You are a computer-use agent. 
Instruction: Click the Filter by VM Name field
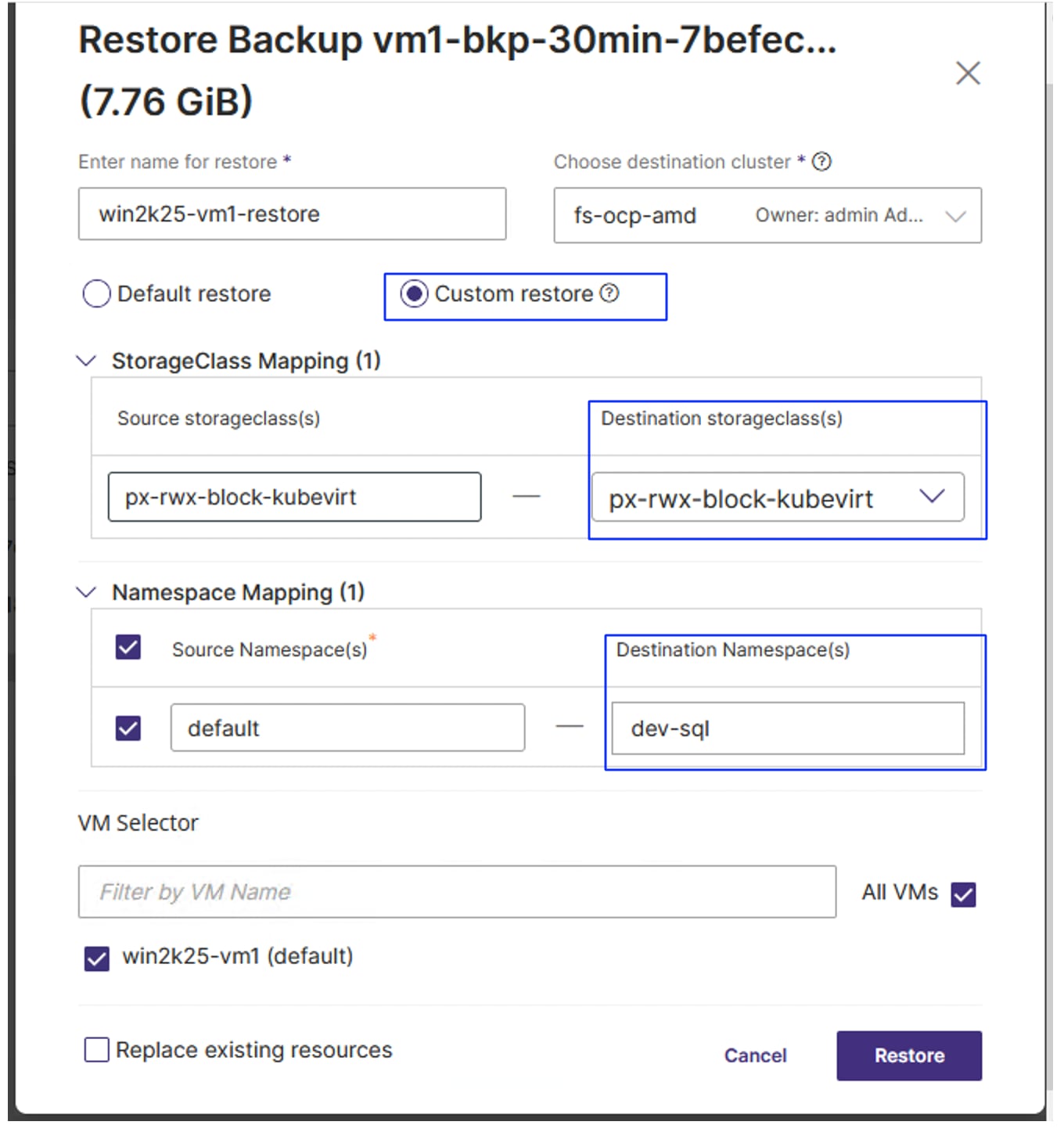pyautogui.click(x=455, y=891)
